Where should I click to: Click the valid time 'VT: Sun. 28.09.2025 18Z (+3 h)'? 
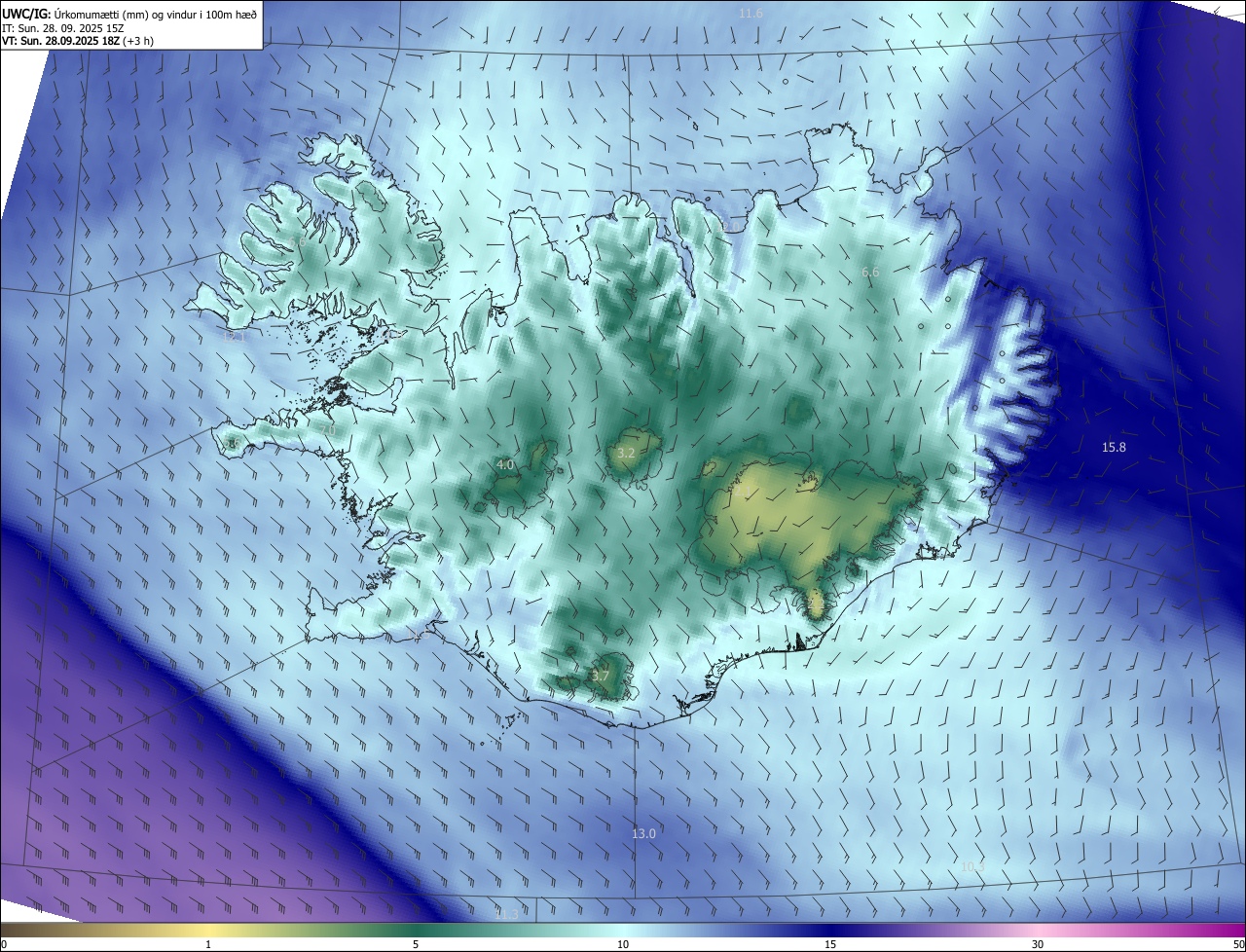coord(78,41)
